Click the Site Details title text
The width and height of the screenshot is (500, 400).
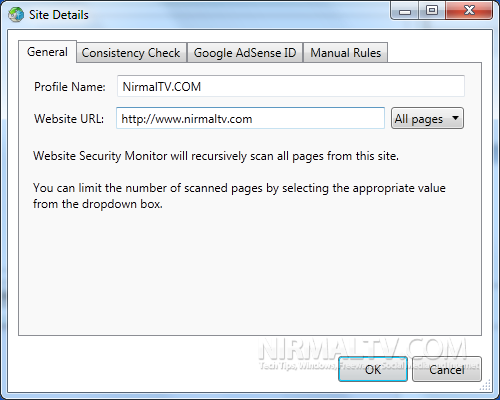click(x=59, y=15)
